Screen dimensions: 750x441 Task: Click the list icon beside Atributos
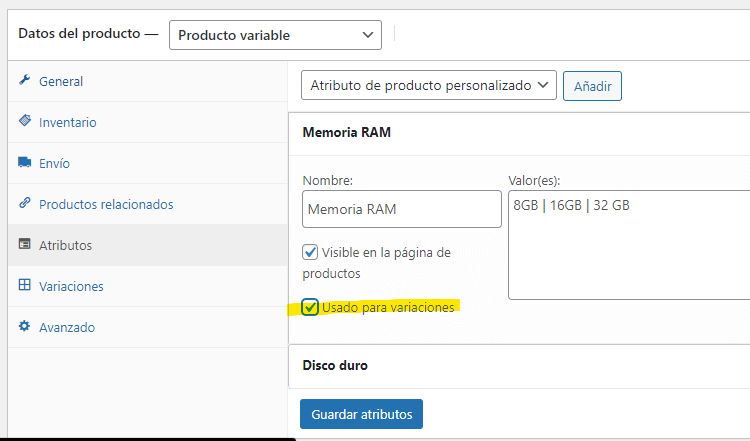click(x=24, y=244)
